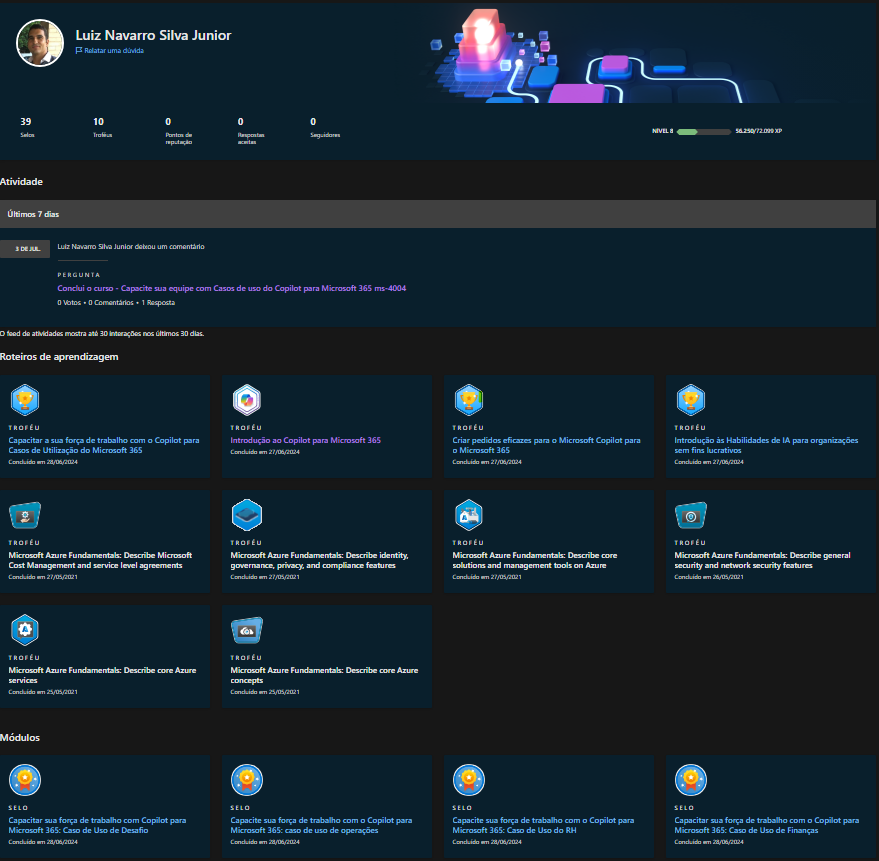This screenshot has height=861, width=879.
Task: Click the 1 Resposta text under the question
Action: pyautogui.click(x=158, y=303)
